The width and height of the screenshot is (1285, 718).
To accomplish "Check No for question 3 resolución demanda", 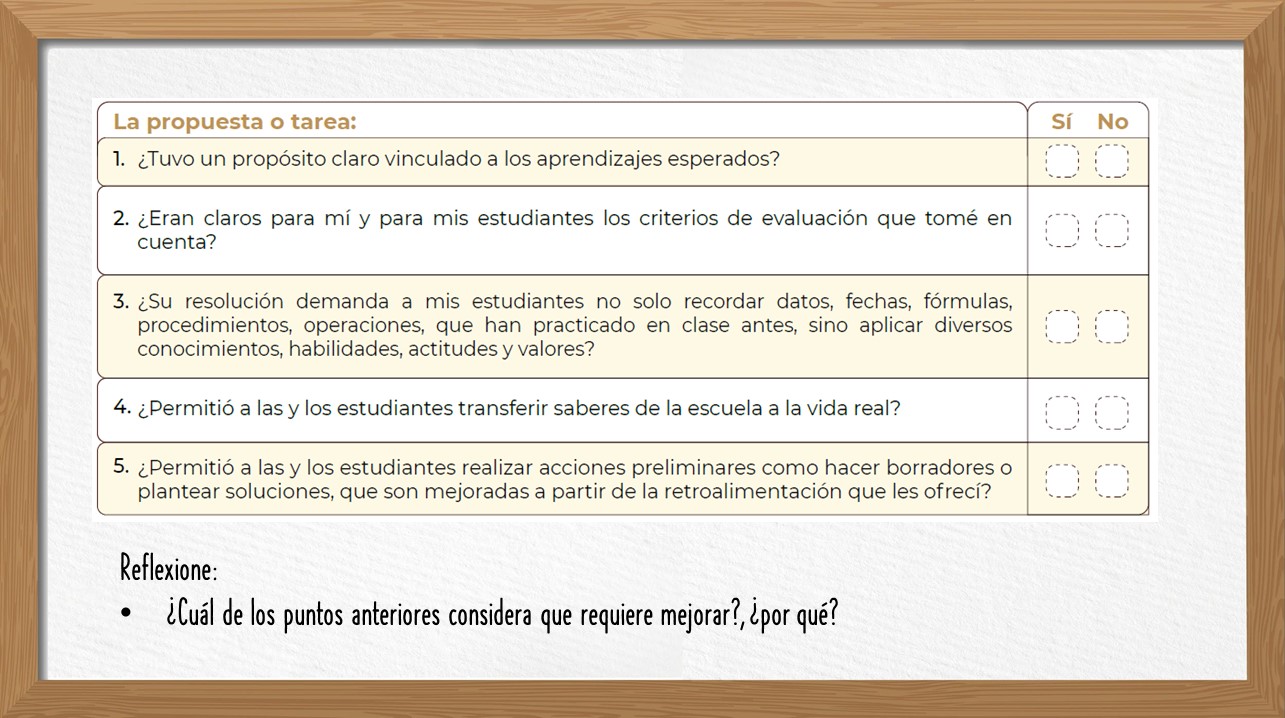I will tap(1112, 327).
